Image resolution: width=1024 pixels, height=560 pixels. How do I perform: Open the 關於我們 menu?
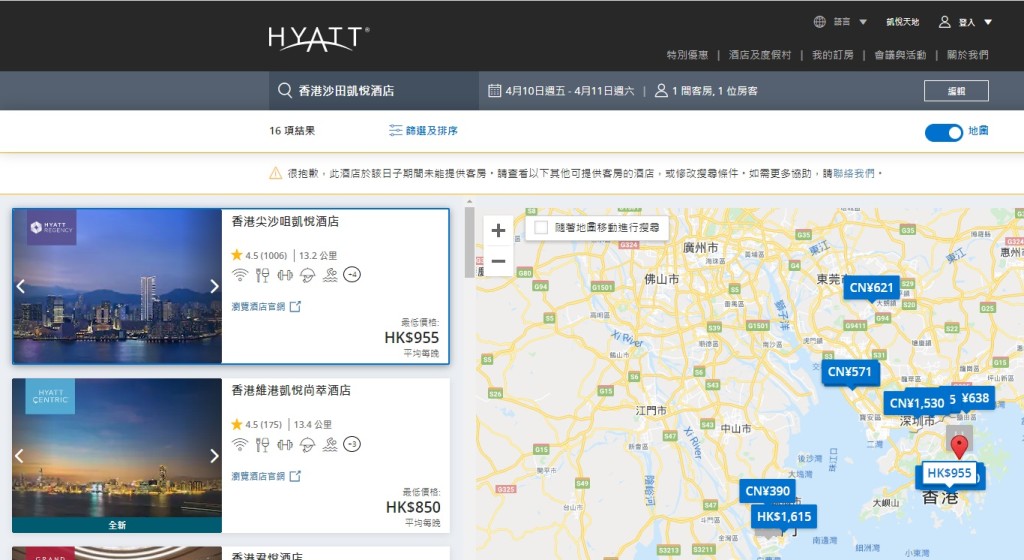point(968,55)
